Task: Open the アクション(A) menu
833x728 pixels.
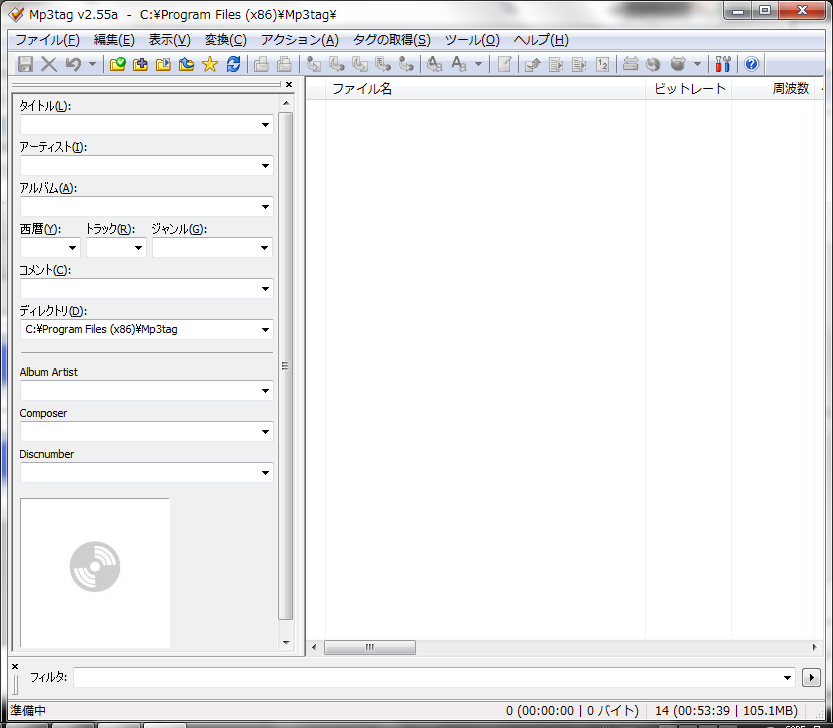Action: (300, 40)
